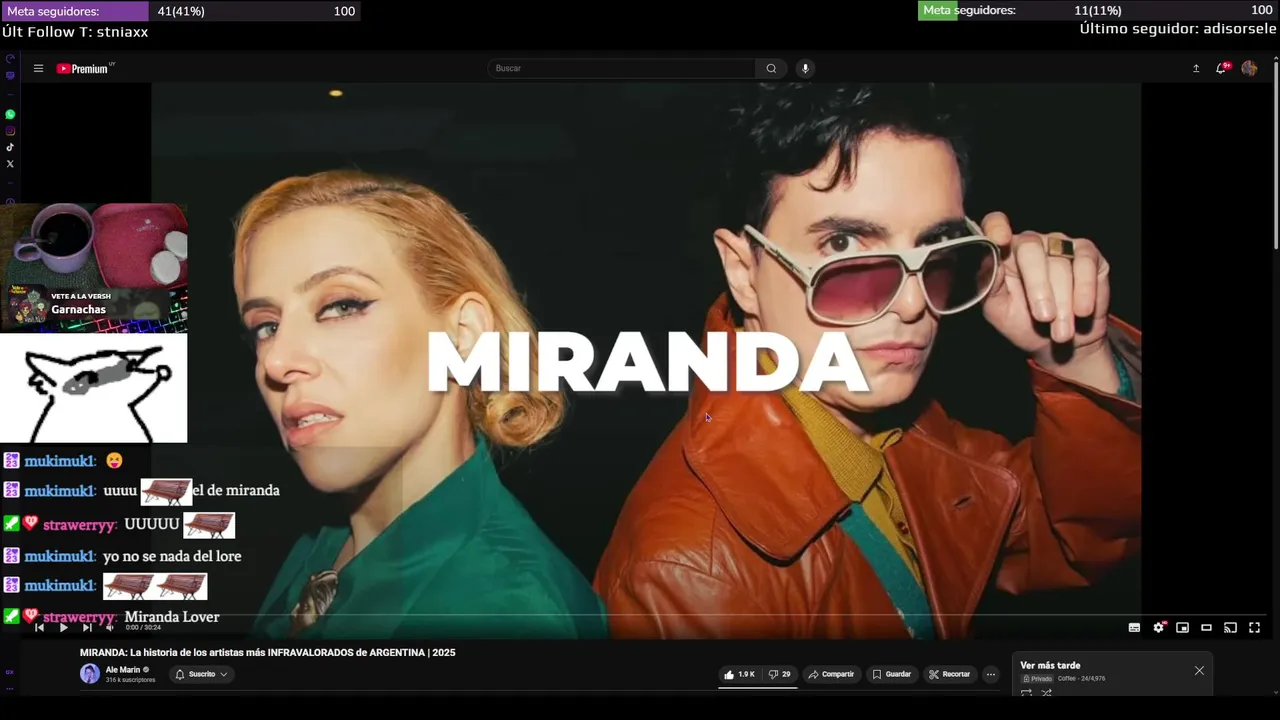Open X in browser sidebar
Viewport: 1280px width, 720px height.
[10, 164]
